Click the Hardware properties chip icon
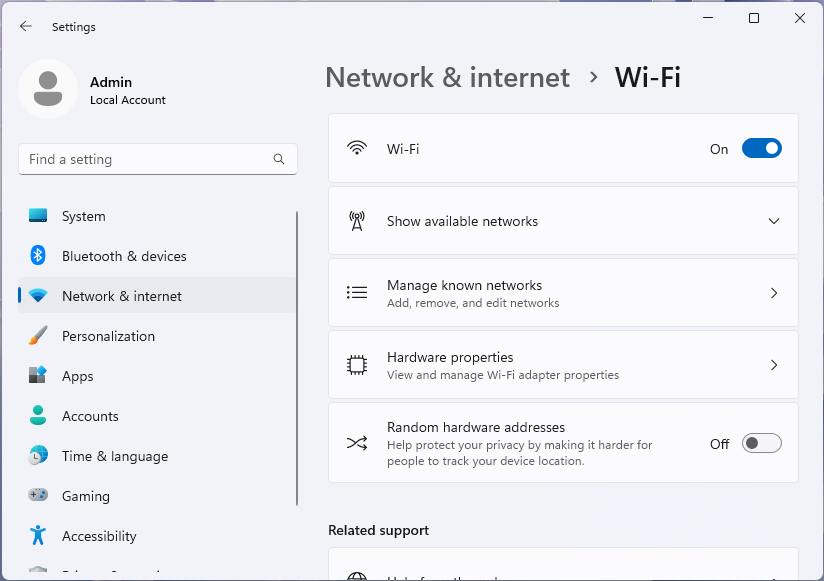Viewport: 824px width, 581px height. click(357, 365)
